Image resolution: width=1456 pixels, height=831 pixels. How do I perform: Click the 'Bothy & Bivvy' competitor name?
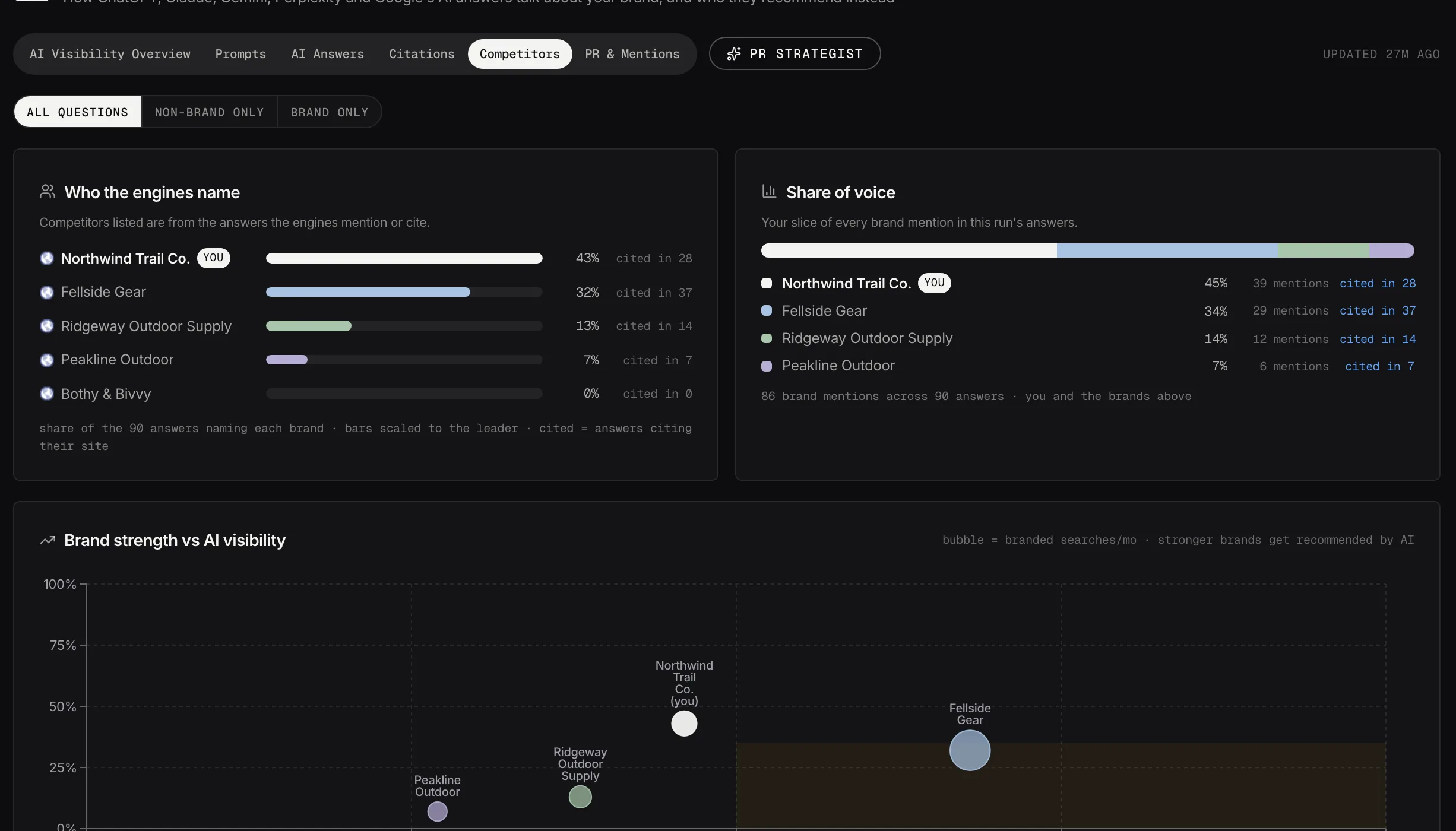106,394
